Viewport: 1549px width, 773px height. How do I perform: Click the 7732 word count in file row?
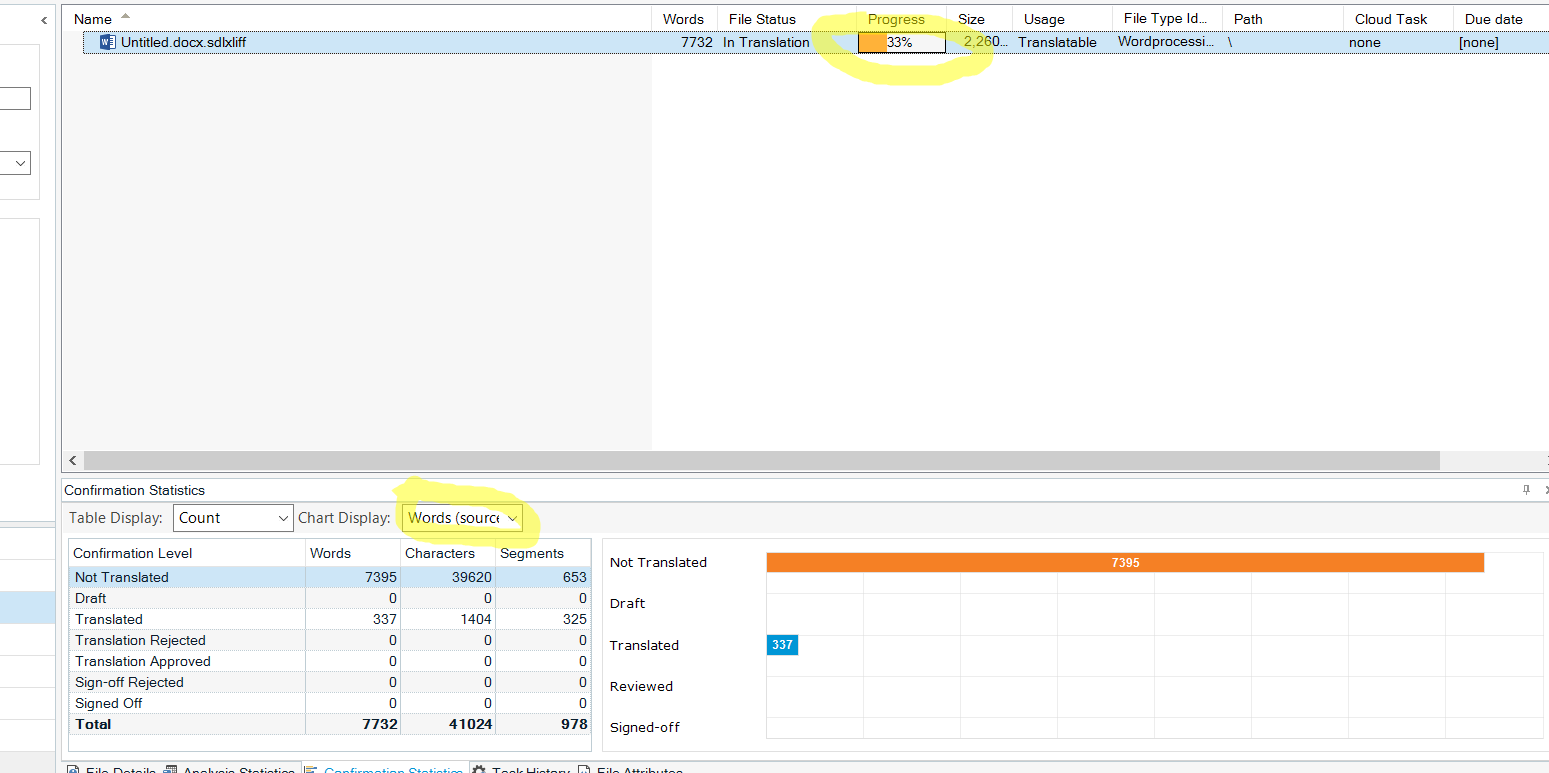[697, 42]
